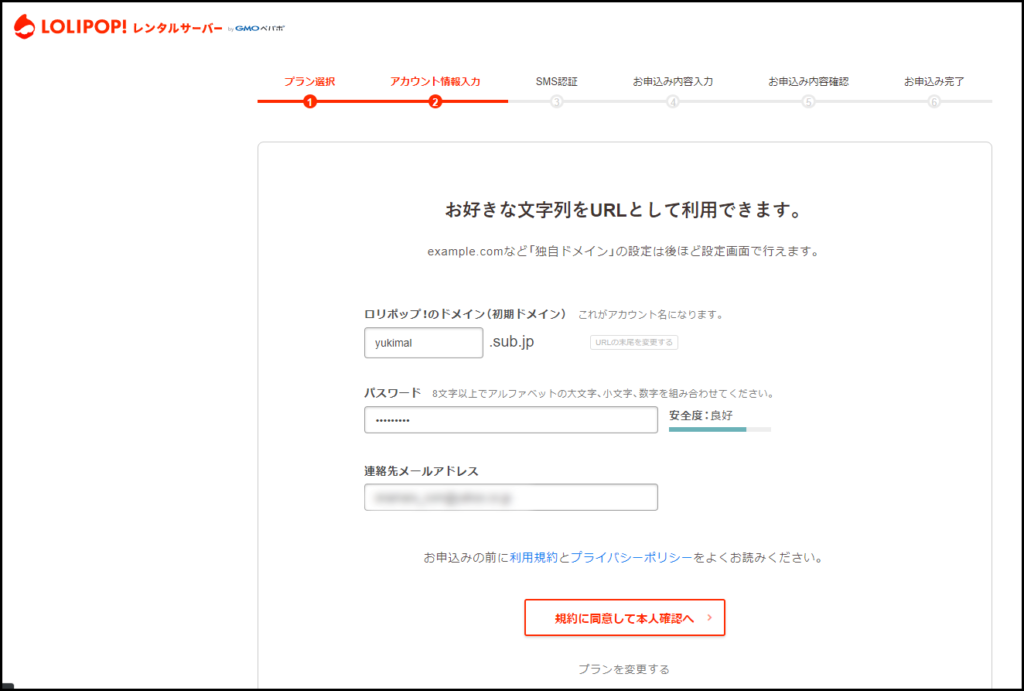This screenshot has width=1024, height=691.
Task: Click the LOLIPOP! logo icon
Action: pos(24,28)
